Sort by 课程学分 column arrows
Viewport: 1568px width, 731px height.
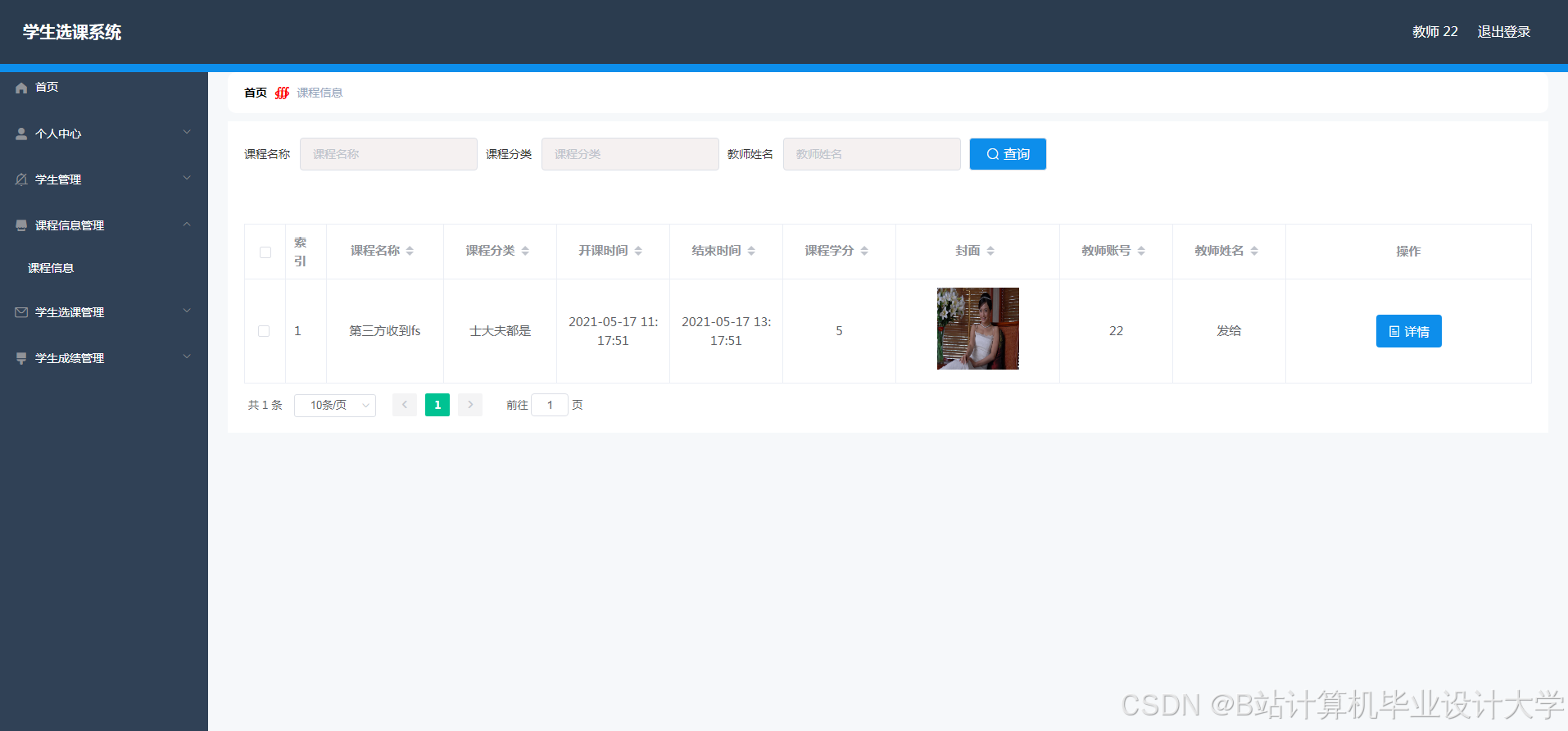pos(864,251)
